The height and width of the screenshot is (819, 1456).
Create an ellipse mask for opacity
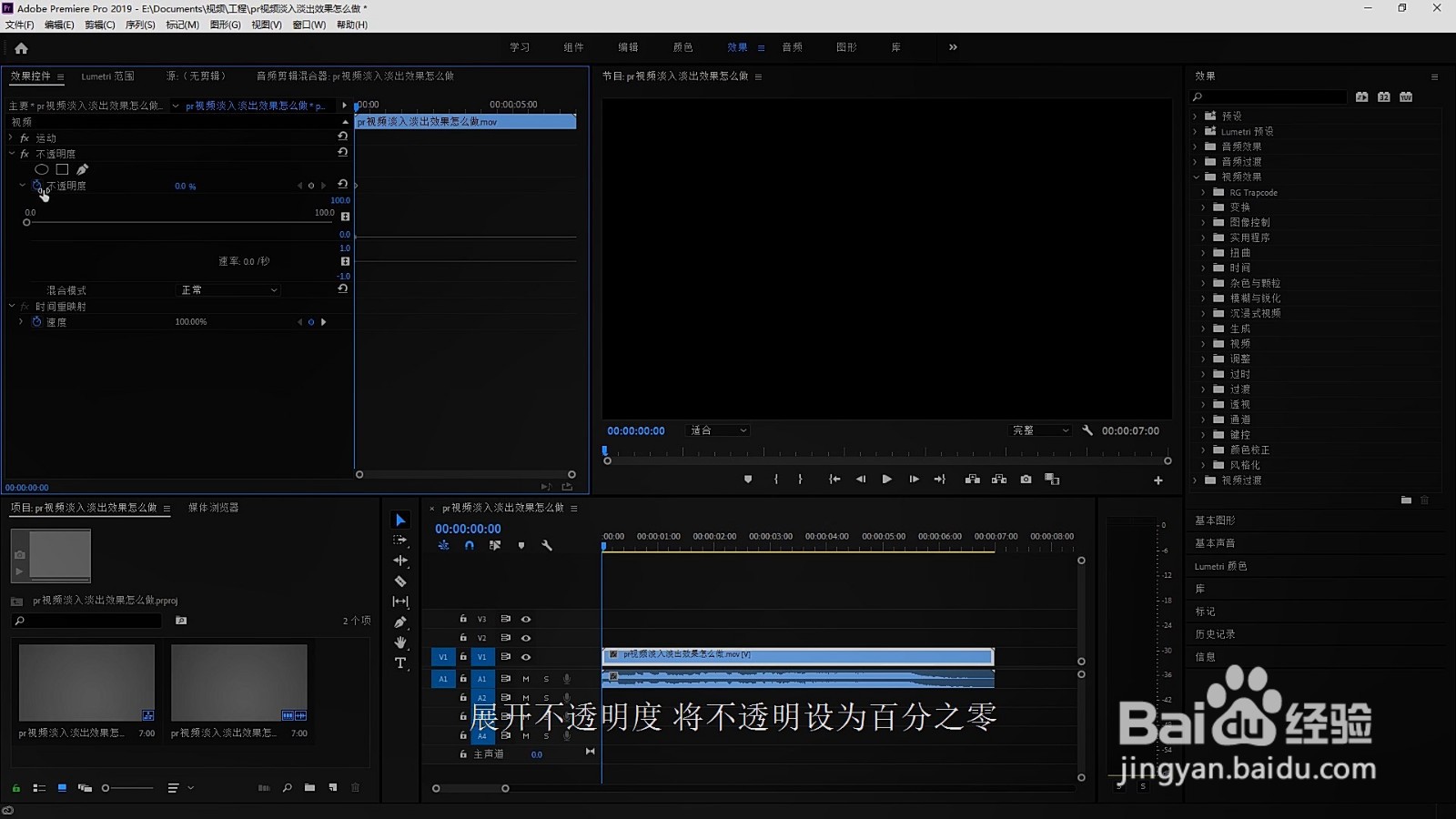[42, 169]
